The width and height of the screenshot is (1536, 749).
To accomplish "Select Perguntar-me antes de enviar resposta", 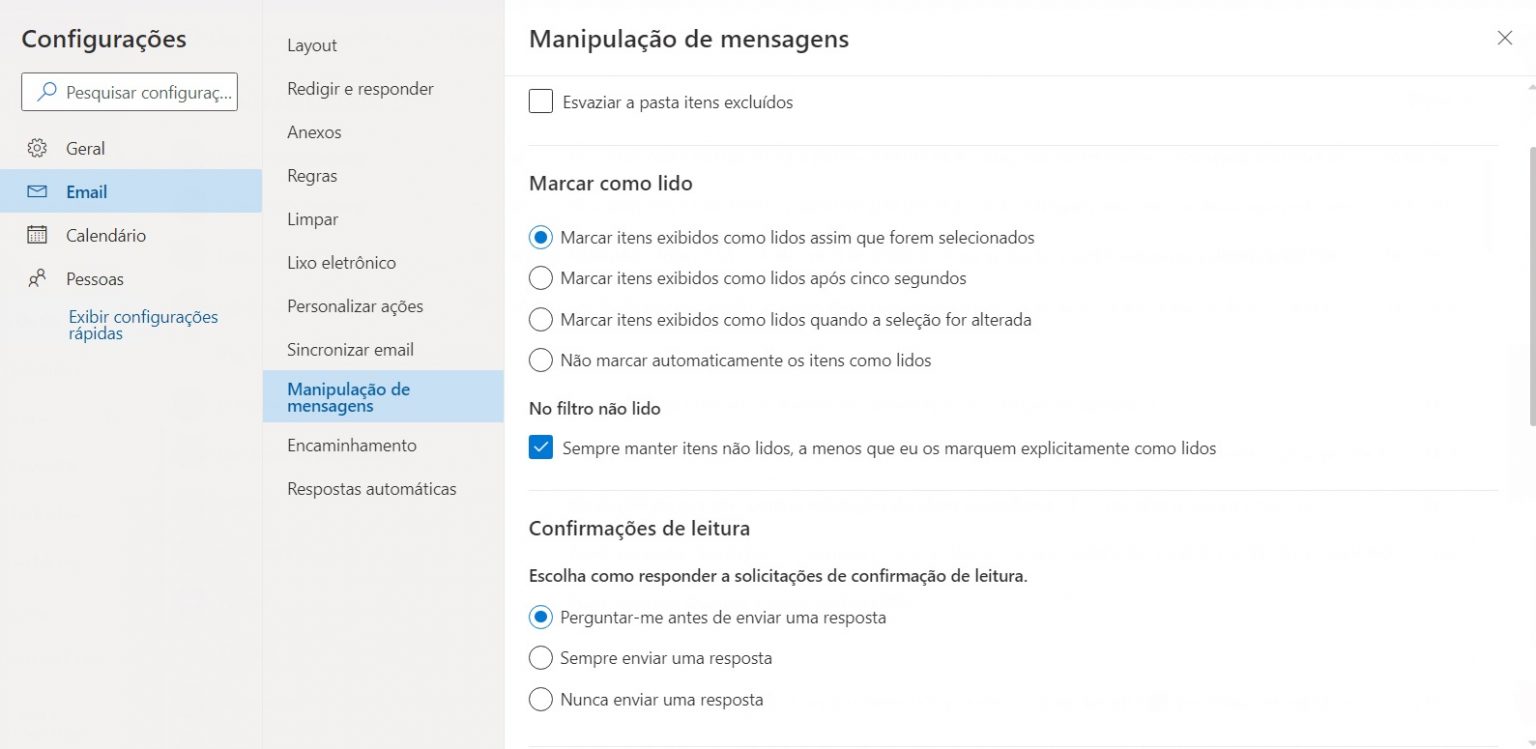I will click(x=541, y=617).
